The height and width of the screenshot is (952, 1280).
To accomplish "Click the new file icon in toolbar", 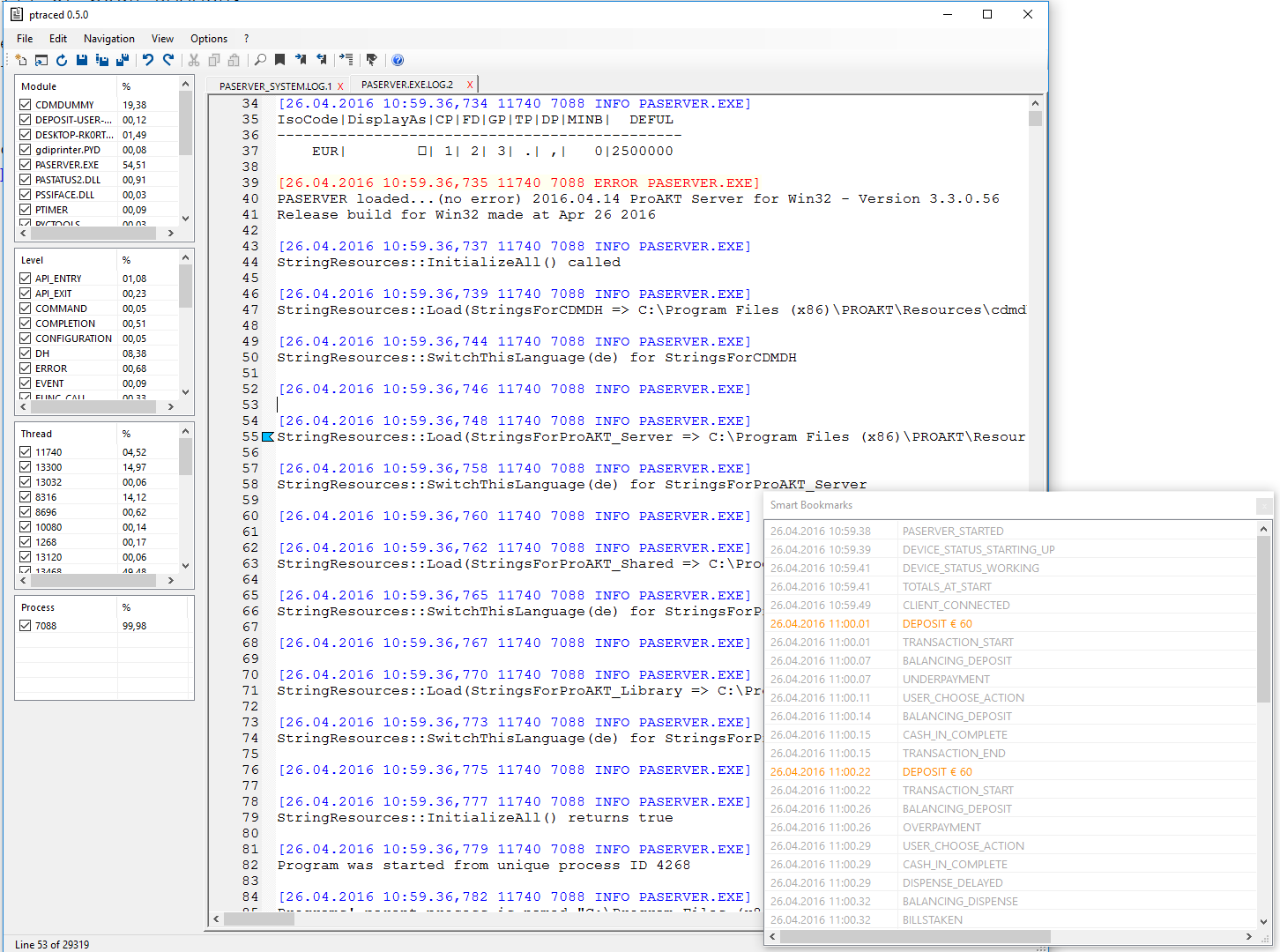I will click(21, 60).
